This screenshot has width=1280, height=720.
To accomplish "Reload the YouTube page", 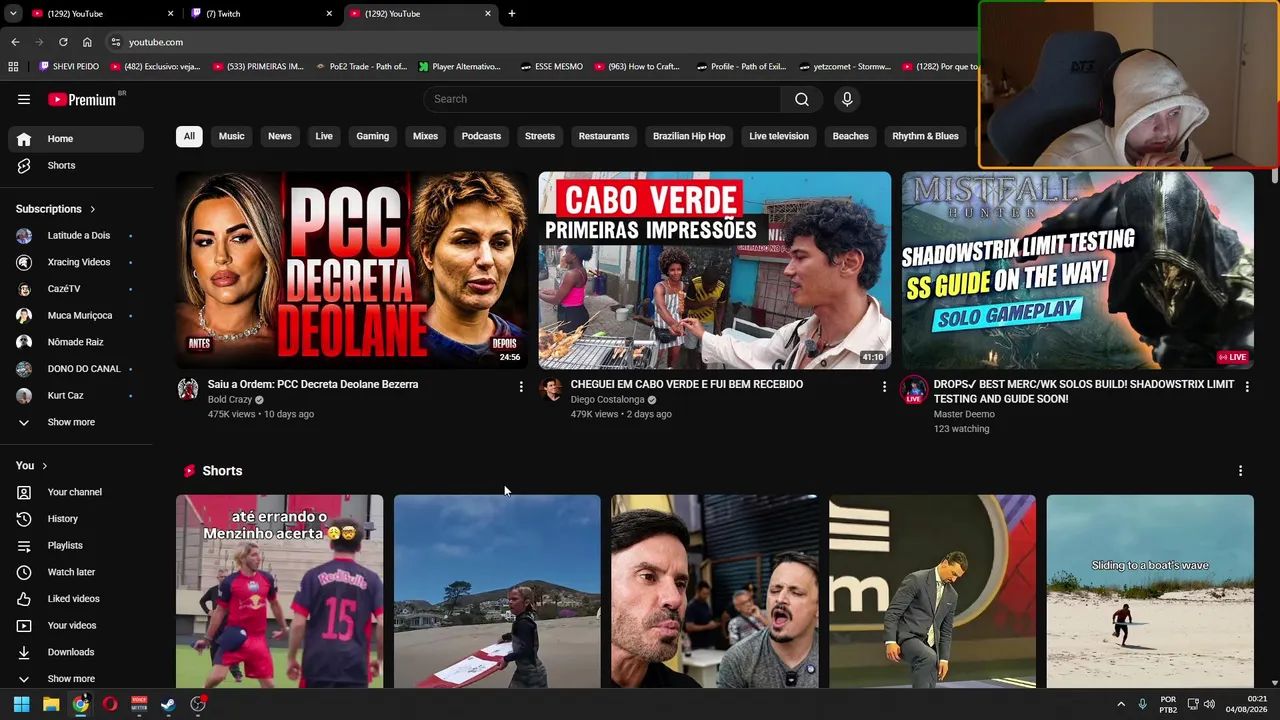I will coord(63,42).
